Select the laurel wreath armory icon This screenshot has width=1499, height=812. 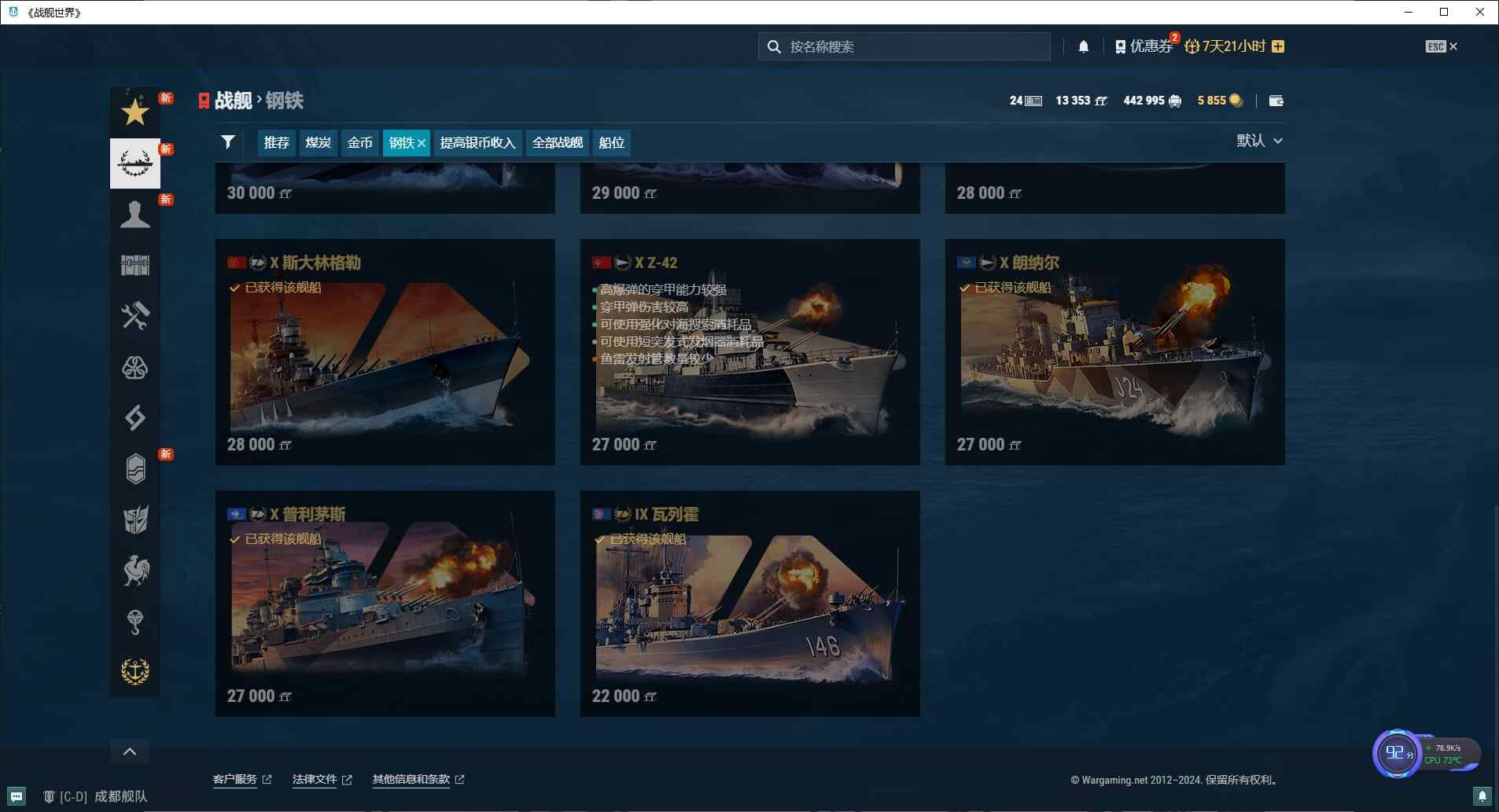click(134, 163)
